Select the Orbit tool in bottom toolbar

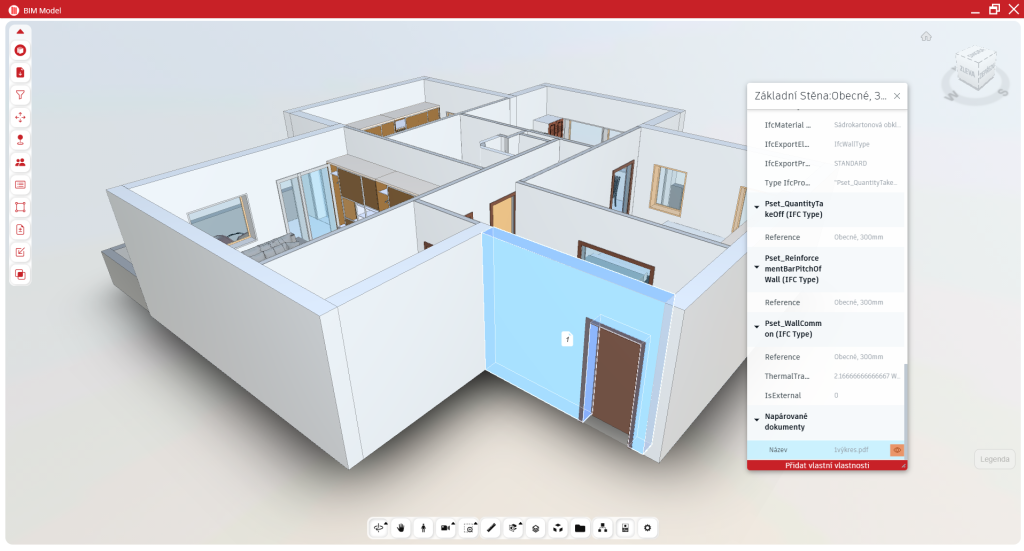click(379, 528)
